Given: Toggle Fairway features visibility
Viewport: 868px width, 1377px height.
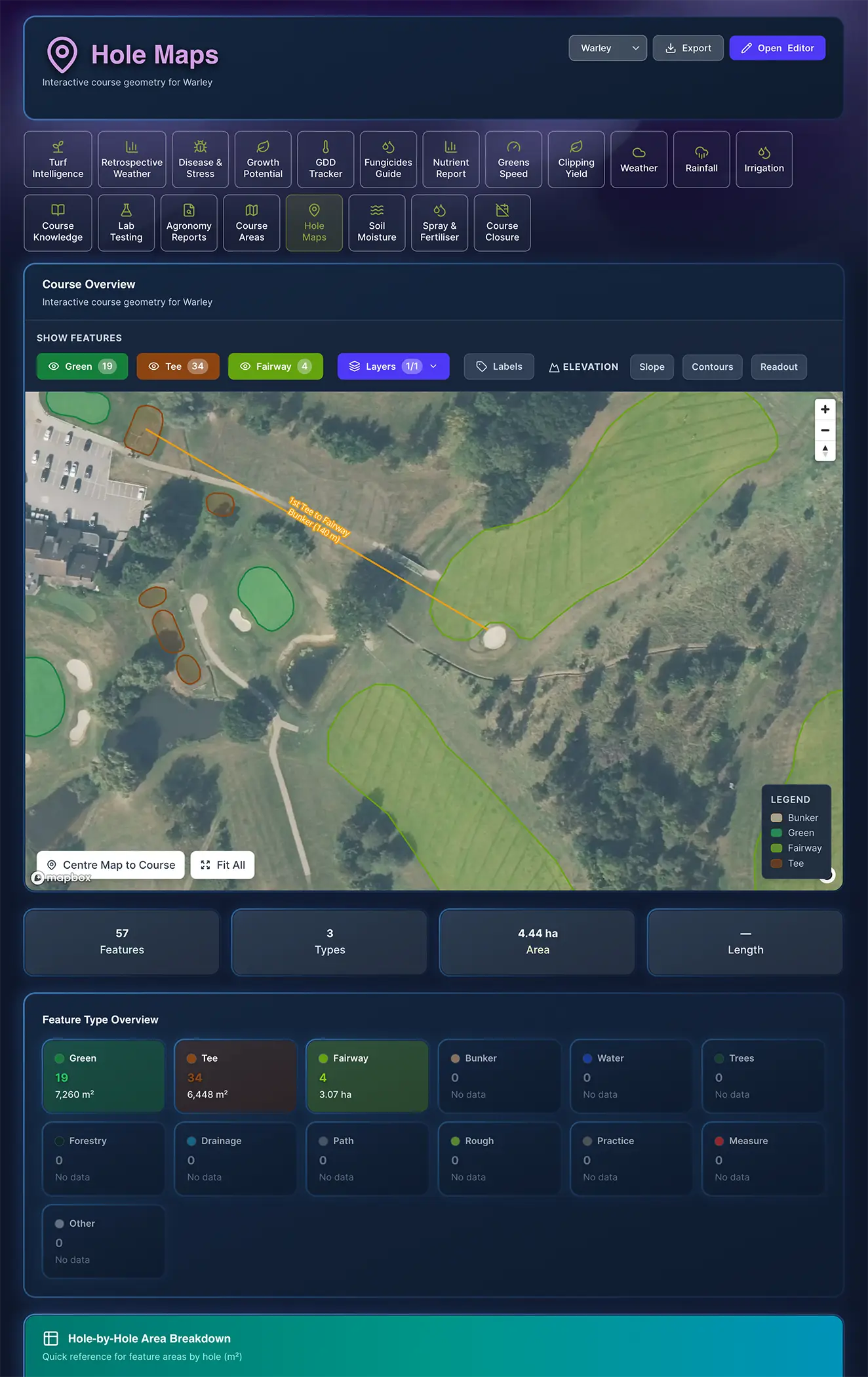Looking at the screenshot, I should [275, 367].
